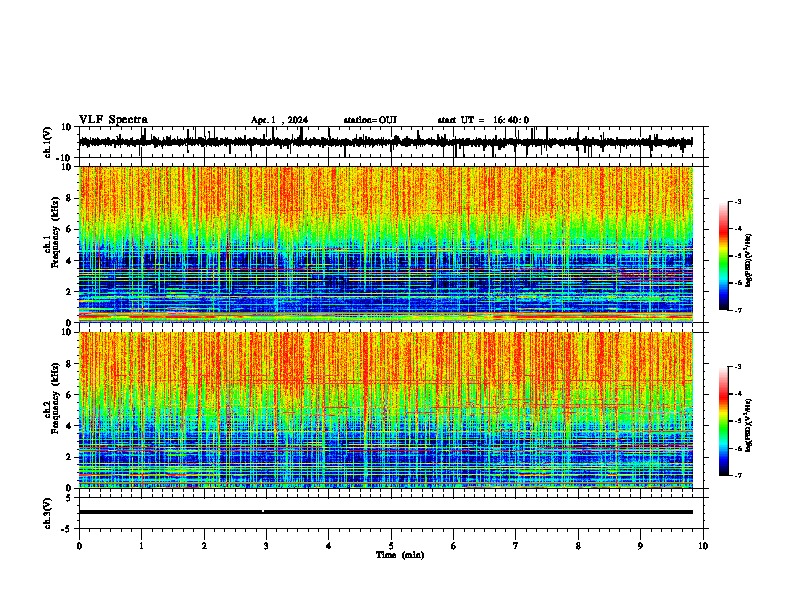
Task: Click the "VLF Spectra" plot title
Action: [x=113, y=120]
